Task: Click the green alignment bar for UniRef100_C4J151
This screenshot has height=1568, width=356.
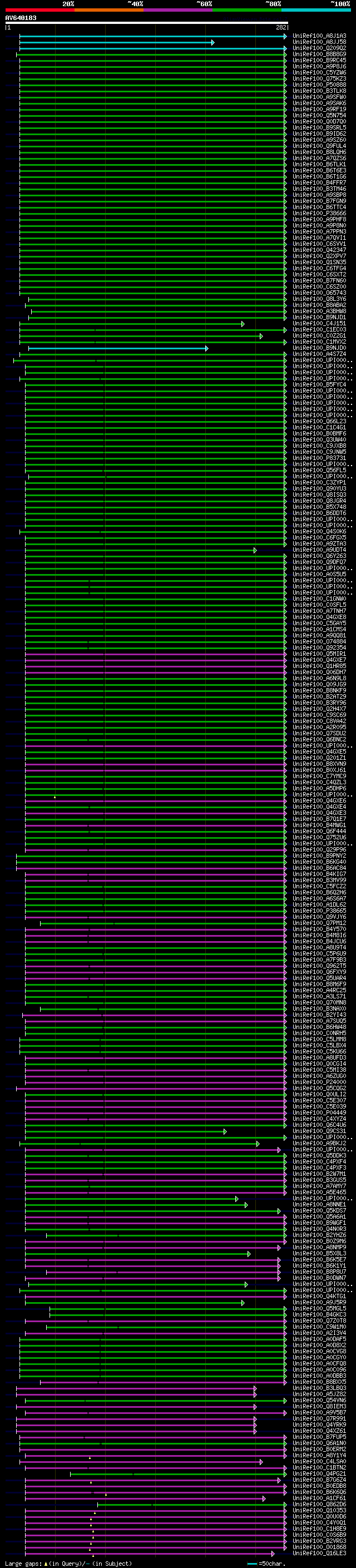Action: pos(131,324)
